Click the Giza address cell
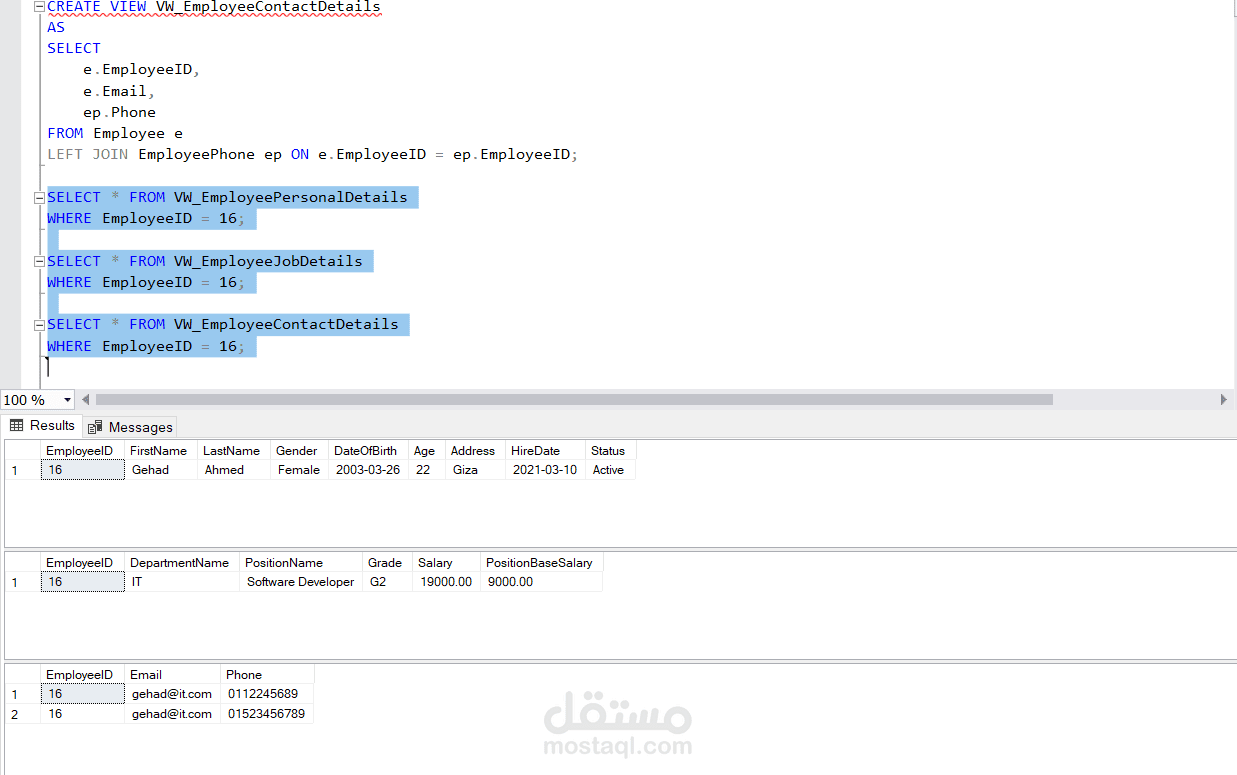The width and height of the screenshot is (1237, 775). 476,470
